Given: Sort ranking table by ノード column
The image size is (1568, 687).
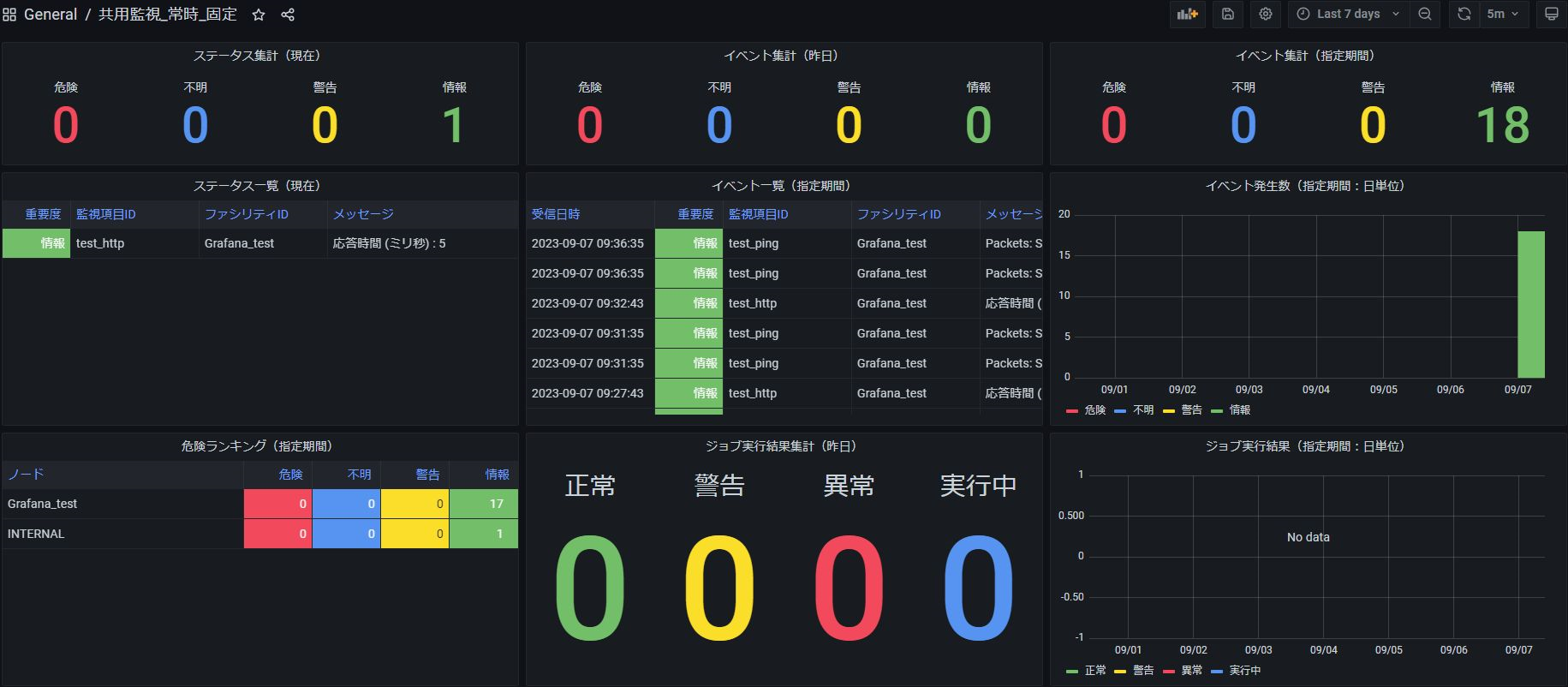Looking at the screenshot, I should 26,475.
